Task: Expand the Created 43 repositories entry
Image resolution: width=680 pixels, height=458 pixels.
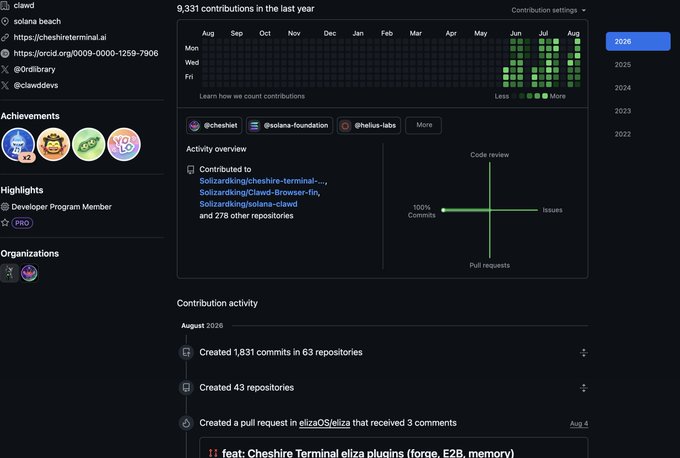Action: click(584, 388)
